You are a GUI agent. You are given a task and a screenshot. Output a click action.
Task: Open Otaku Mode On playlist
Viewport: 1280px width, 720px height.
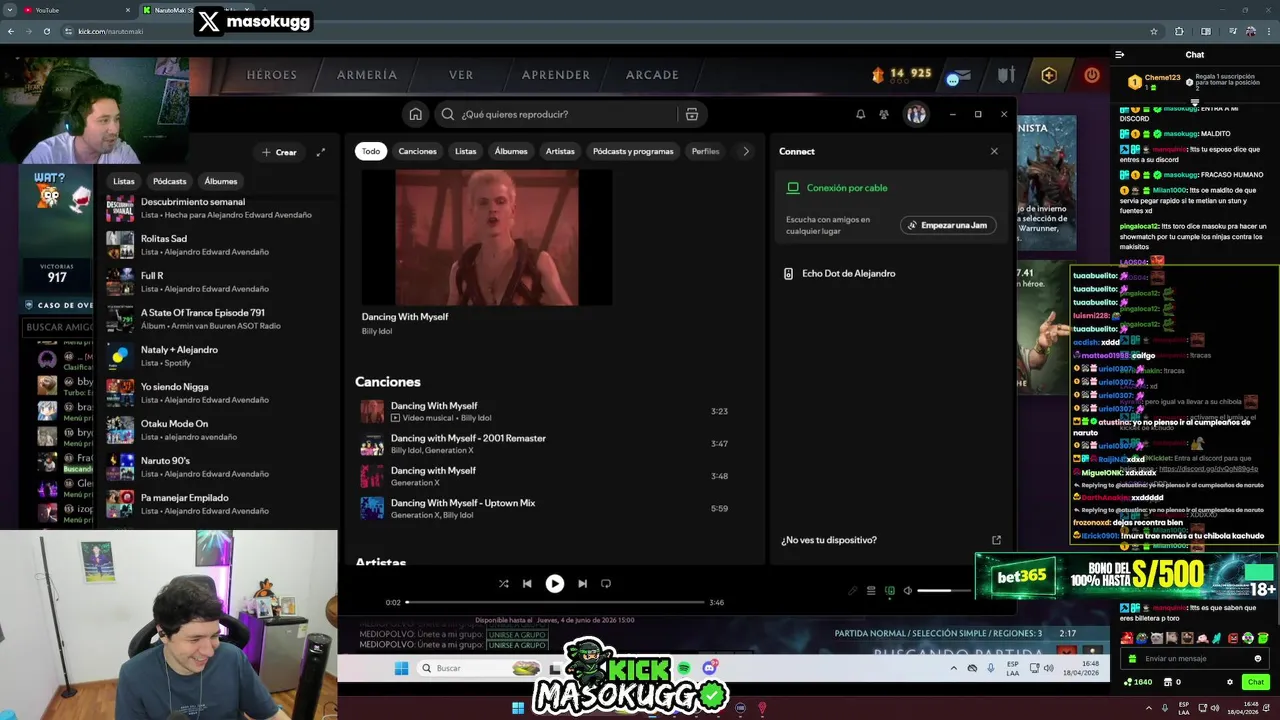tap(218, 430)
